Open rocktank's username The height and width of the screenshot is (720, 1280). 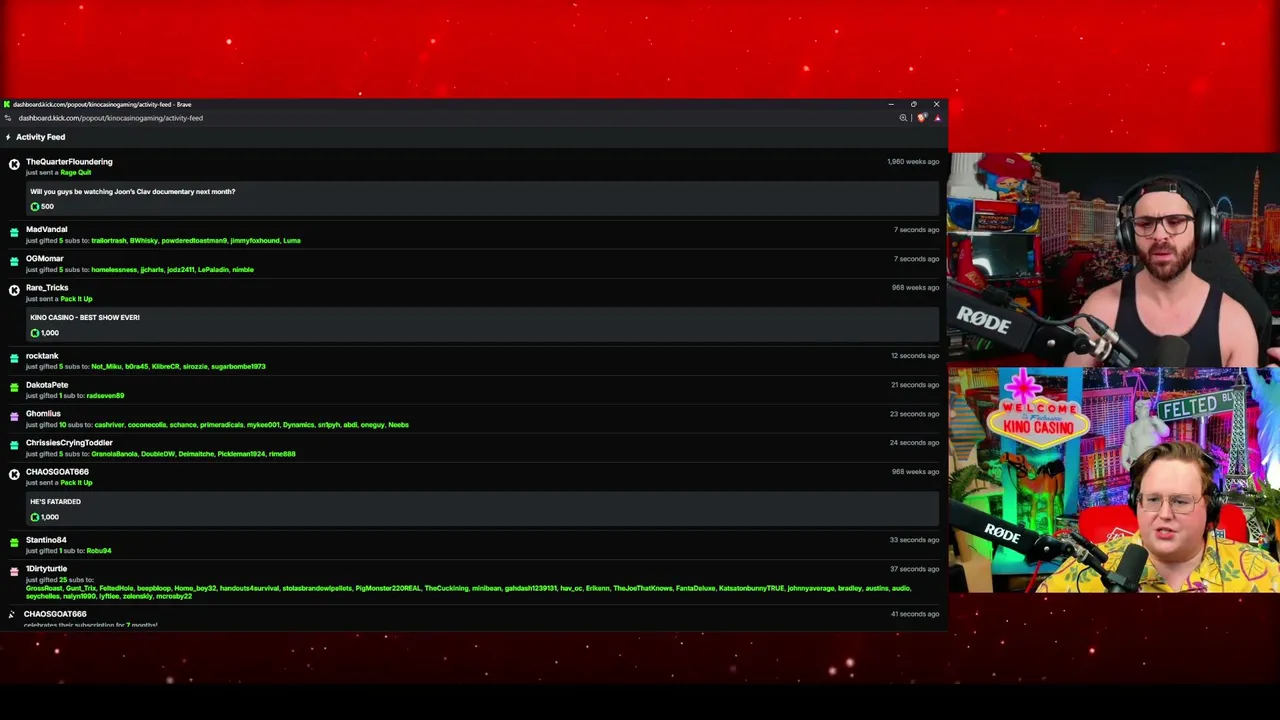pyautogui.click(x=42, y=356)
